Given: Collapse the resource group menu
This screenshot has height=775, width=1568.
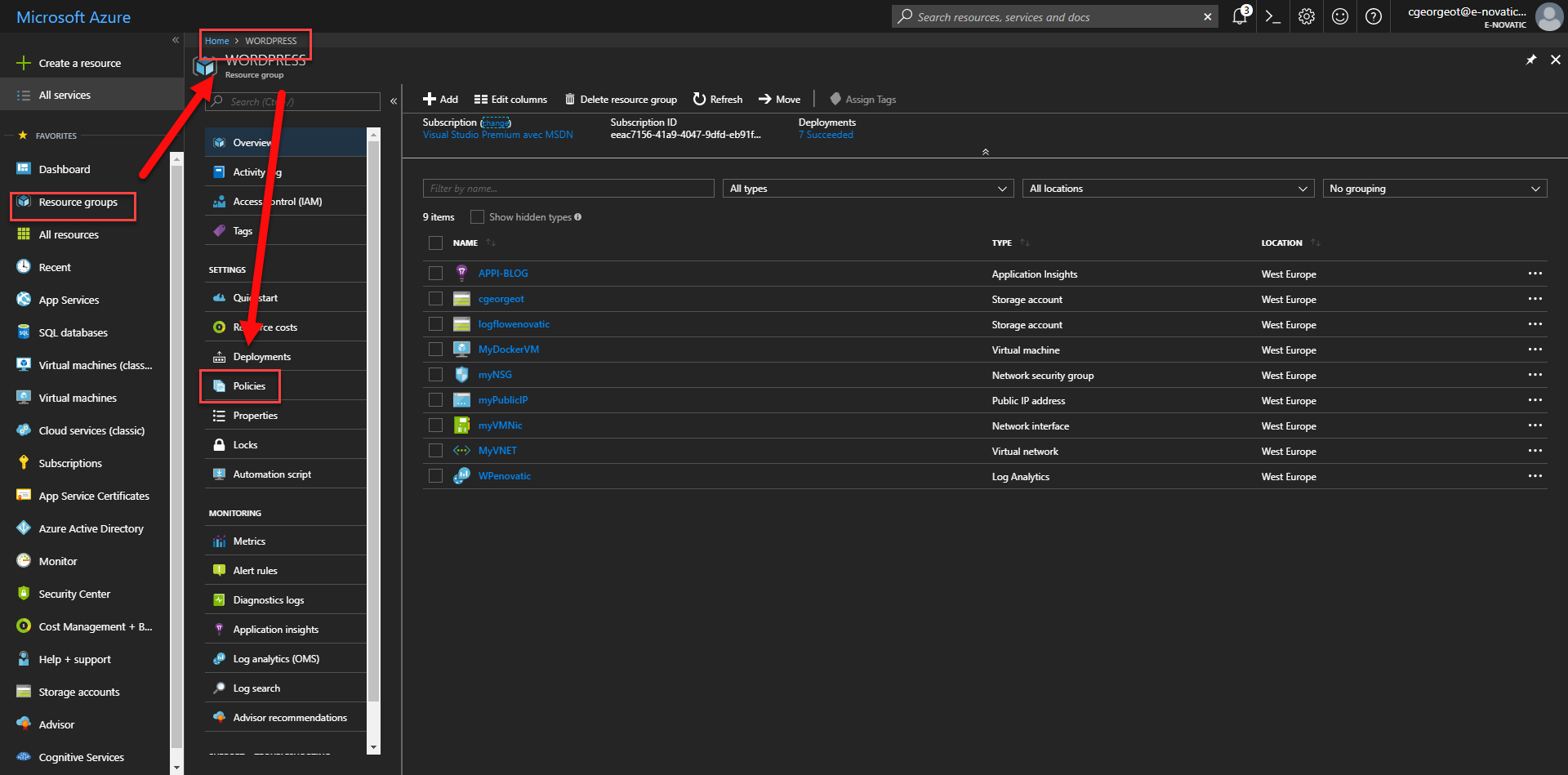Looking at the screenshot, I should click(x=394, y=101).
